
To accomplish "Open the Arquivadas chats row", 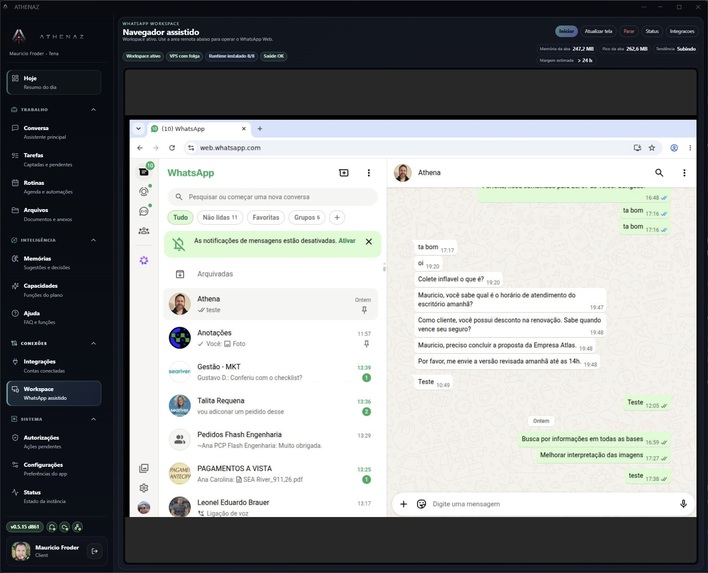I will coord(271,274).
